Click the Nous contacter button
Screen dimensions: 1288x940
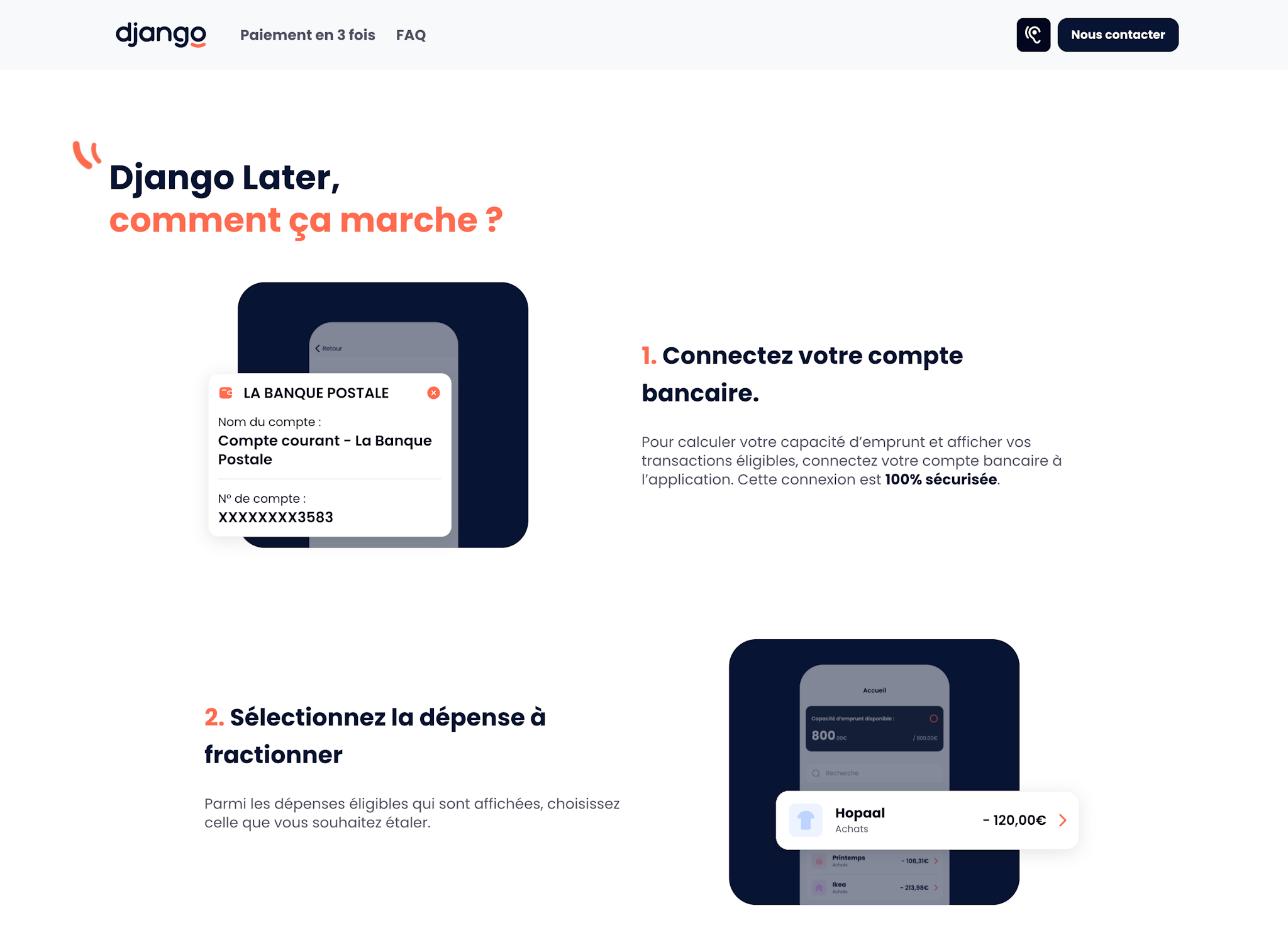click(1117, 34)
